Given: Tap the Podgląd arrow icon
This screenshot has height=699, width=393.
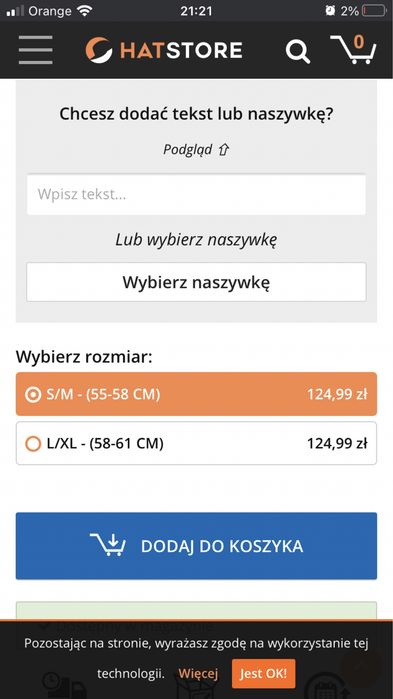Looking at the screenshot, I should [x=223, y=150].
